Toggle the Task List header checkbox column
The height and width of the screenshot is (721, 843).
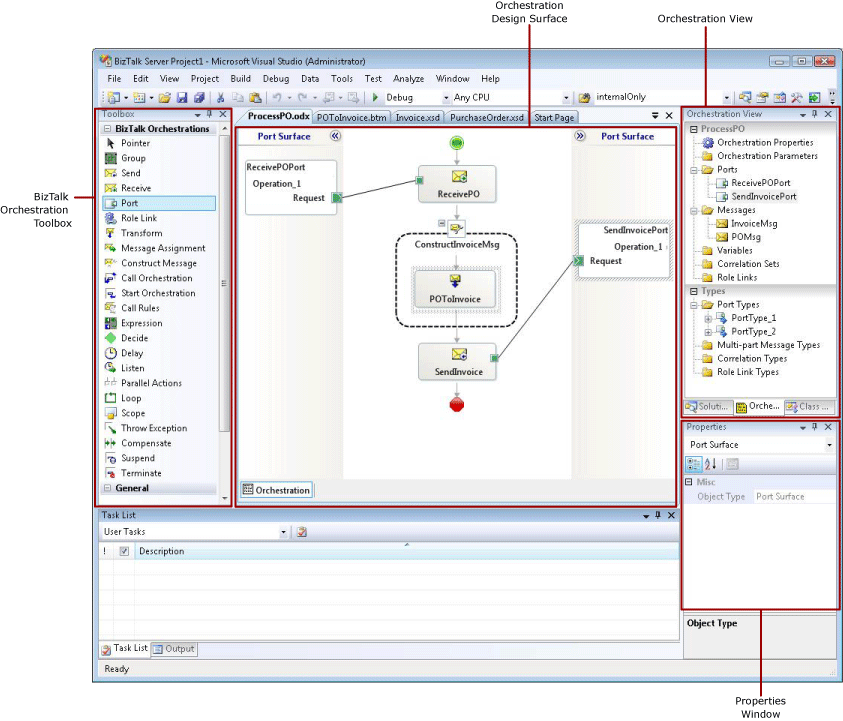click(124, 551)
